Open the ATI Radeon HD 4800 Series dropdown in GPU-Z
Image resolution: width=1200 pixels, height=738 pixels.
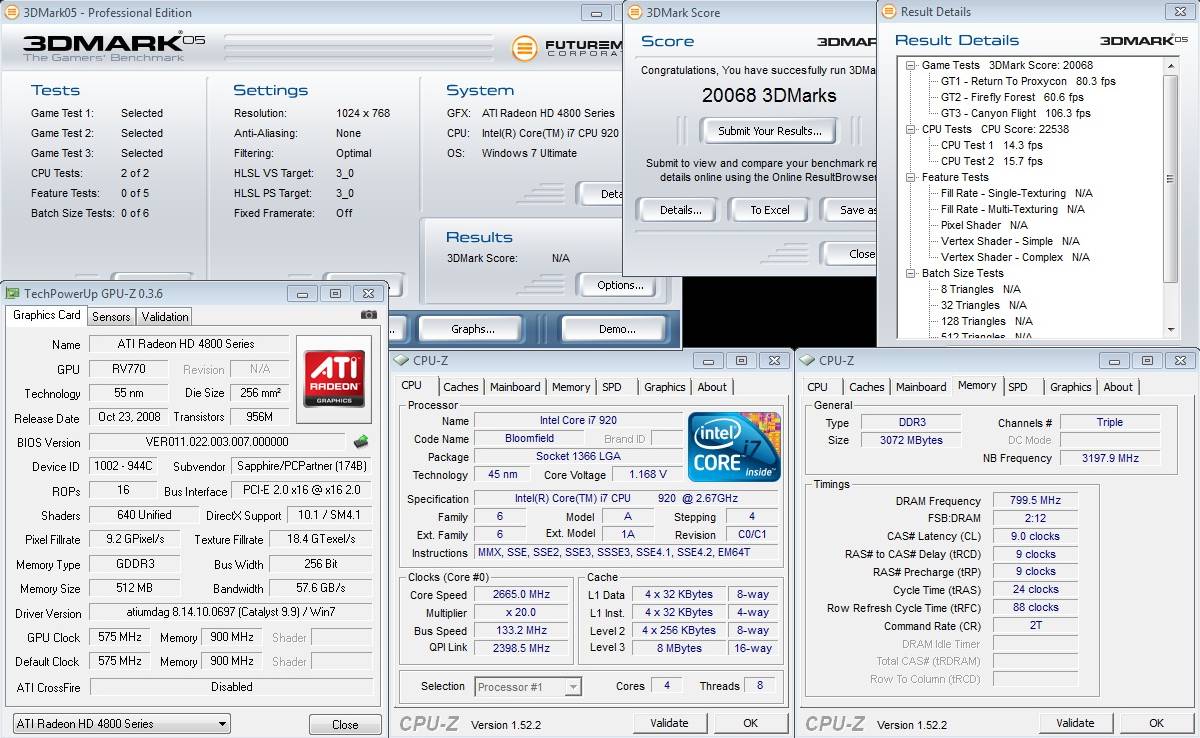pos(121,723)
